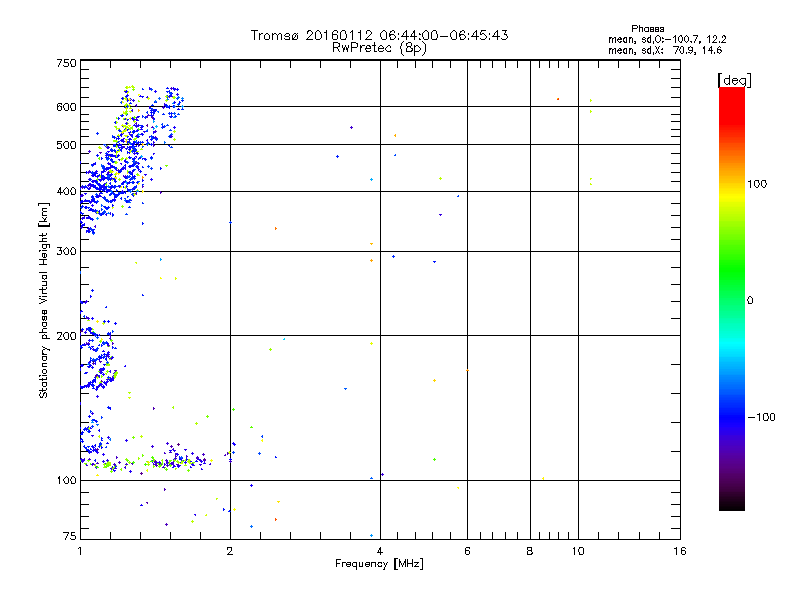Click the '8' MHz frequency tick label

pyautogui.click(x=530, y=551)
